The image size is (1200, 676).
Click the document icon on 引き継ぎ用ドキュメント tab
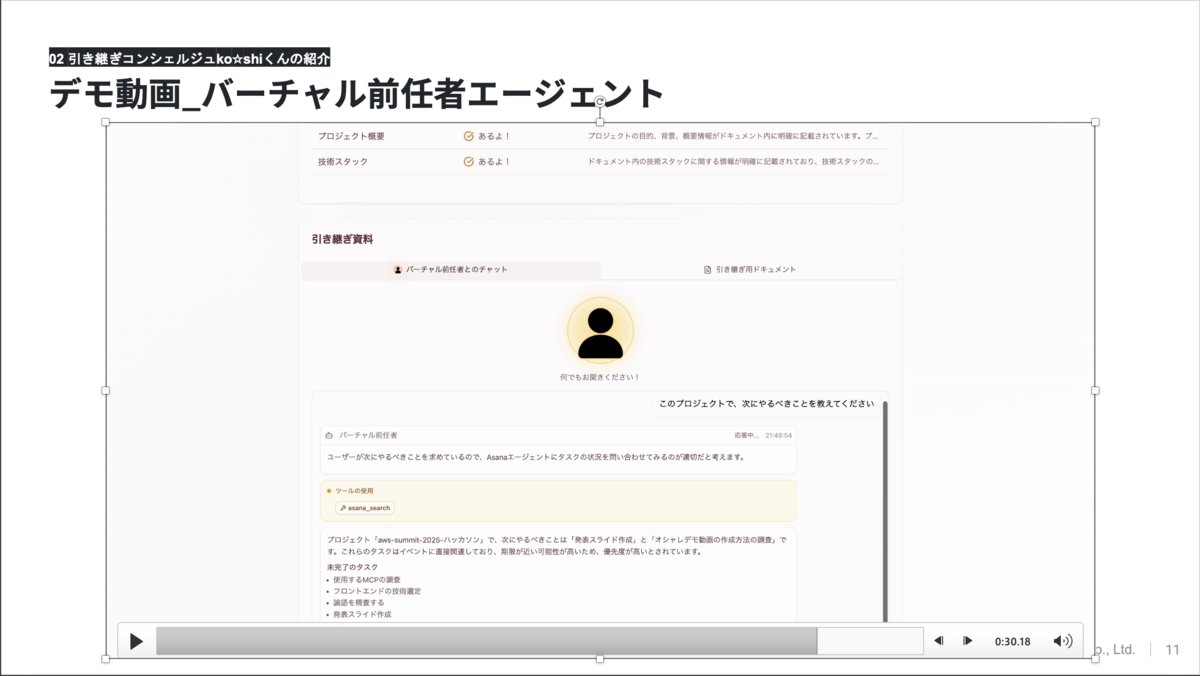click(x=707, y=270)
